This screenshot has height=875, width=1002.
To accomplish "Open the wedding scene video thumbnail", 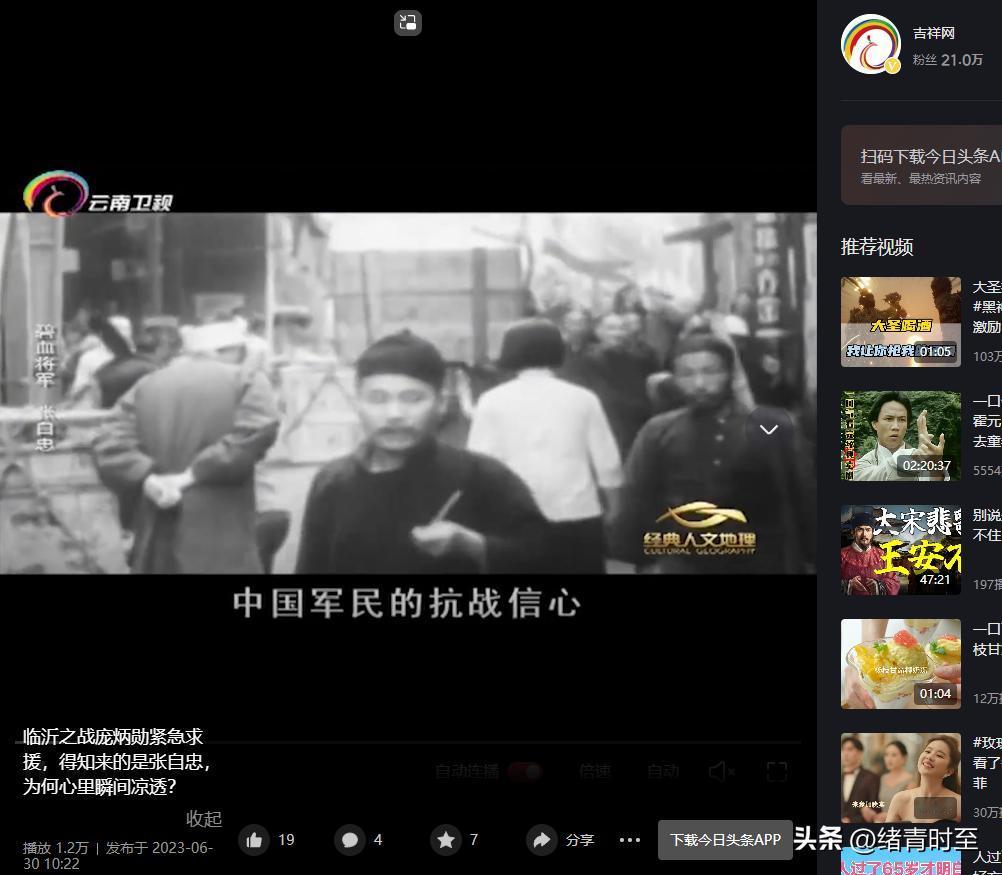I will point(900,778).
